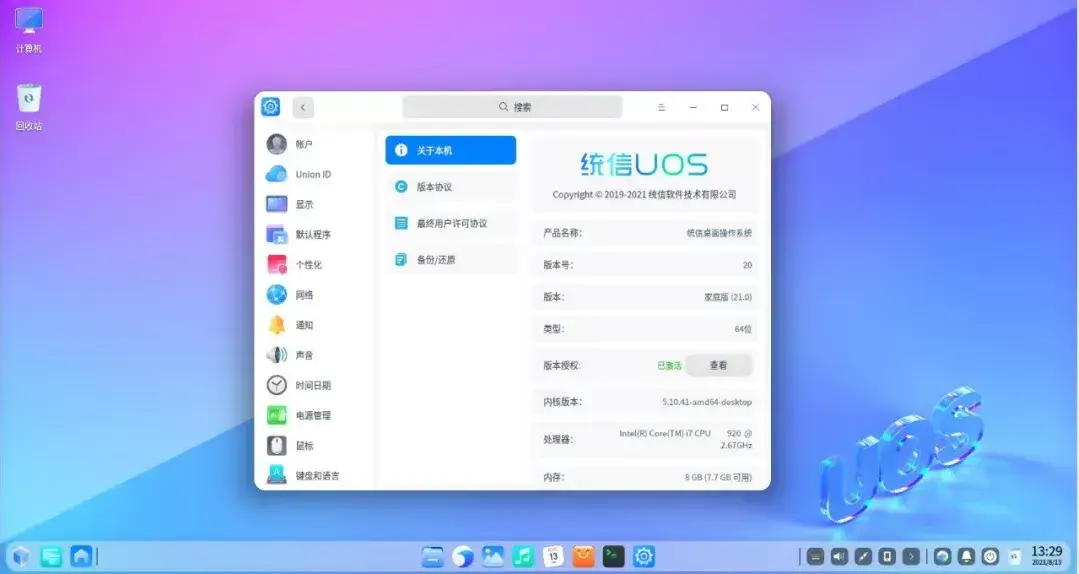Image resolution: width=1079 pixels, height=574 pixels.
Task: Open the 网络 network settings
Action: (x=290, y=295)
